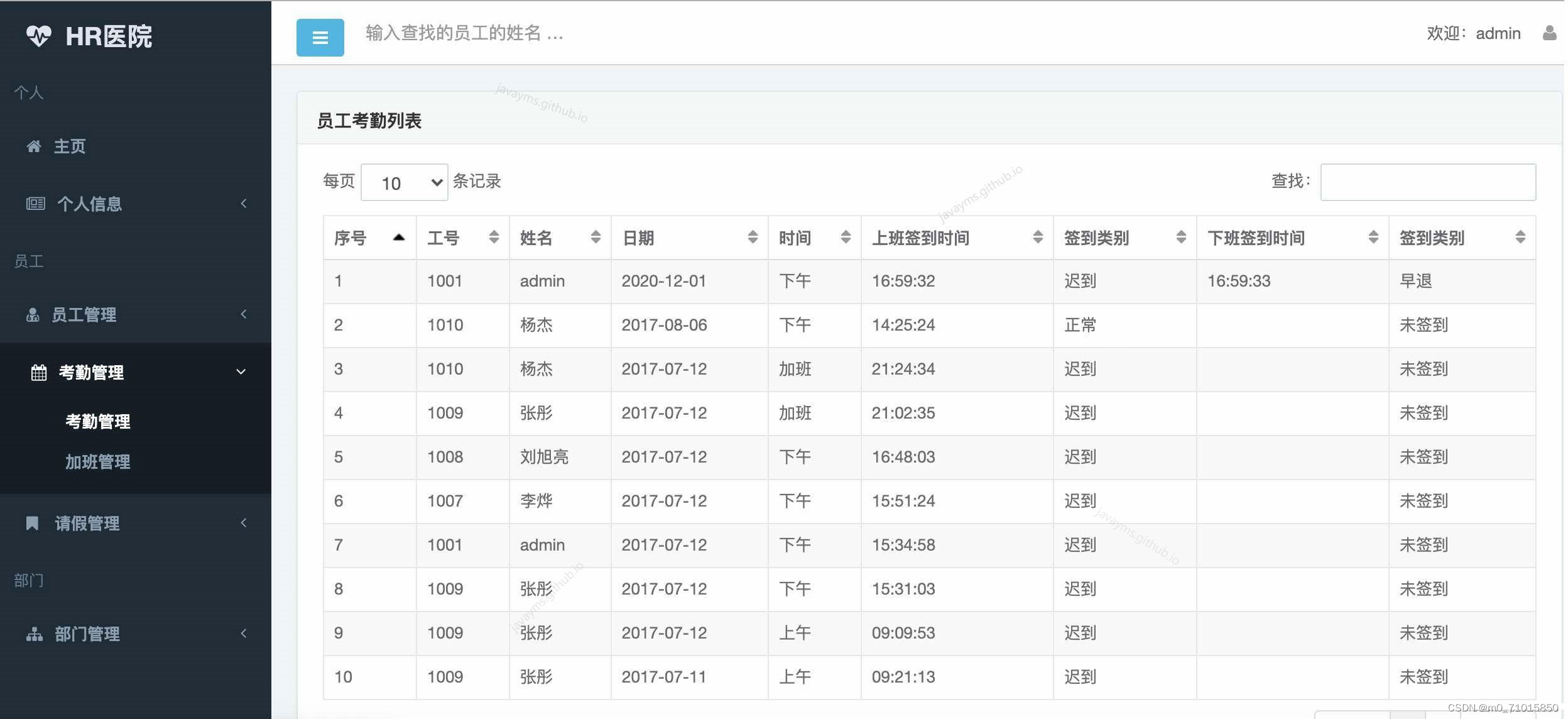Click the staff icon for 员工管理
The width and height of the screenshot is (1568, 719).
tap(33, 314)
